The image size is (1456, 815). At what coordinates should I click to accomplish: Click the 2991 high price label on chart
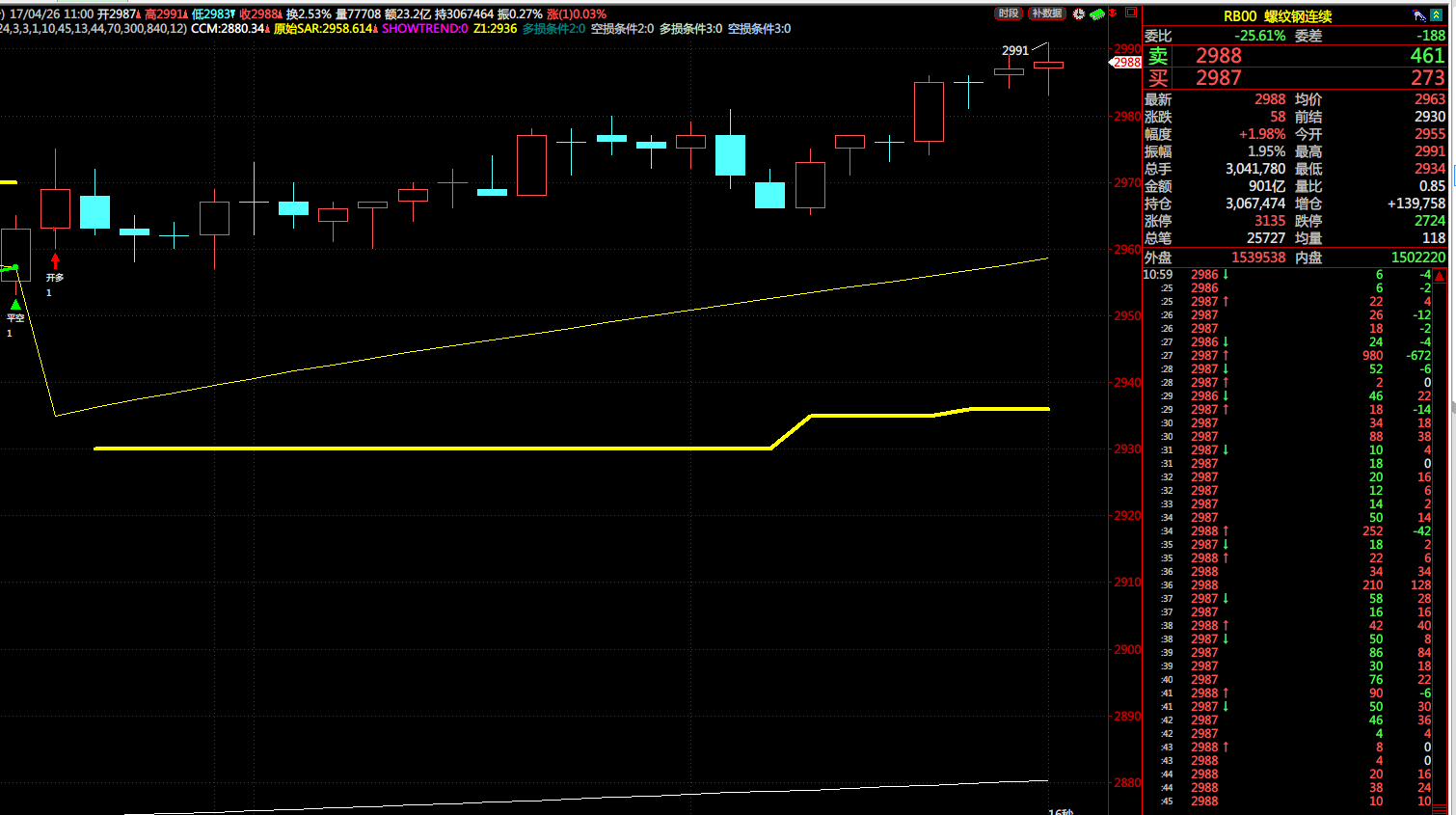[1014, 50]
